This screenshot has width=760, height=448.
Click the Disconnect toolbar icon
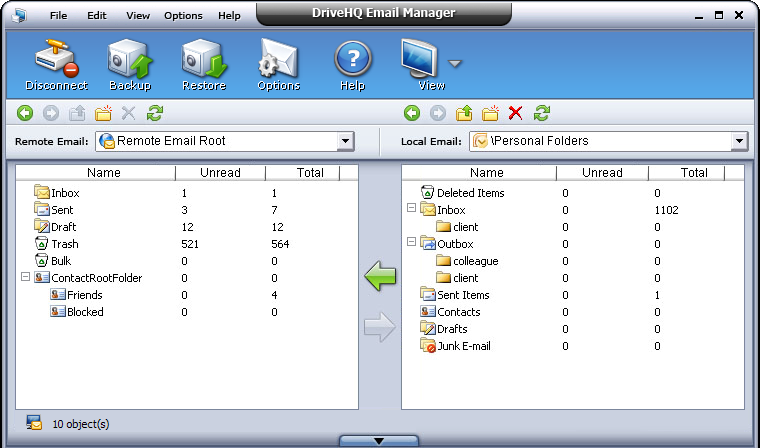(x=56, y=62)
